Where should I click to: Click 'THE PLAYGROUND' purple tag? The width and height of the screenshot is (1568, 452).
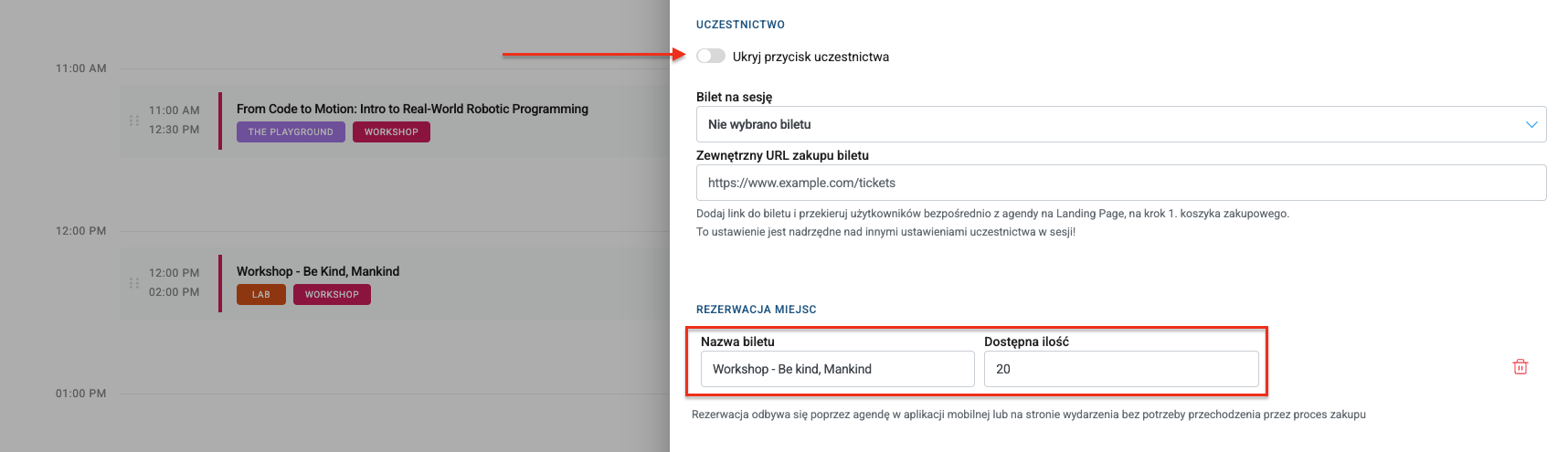pos(291,132)
